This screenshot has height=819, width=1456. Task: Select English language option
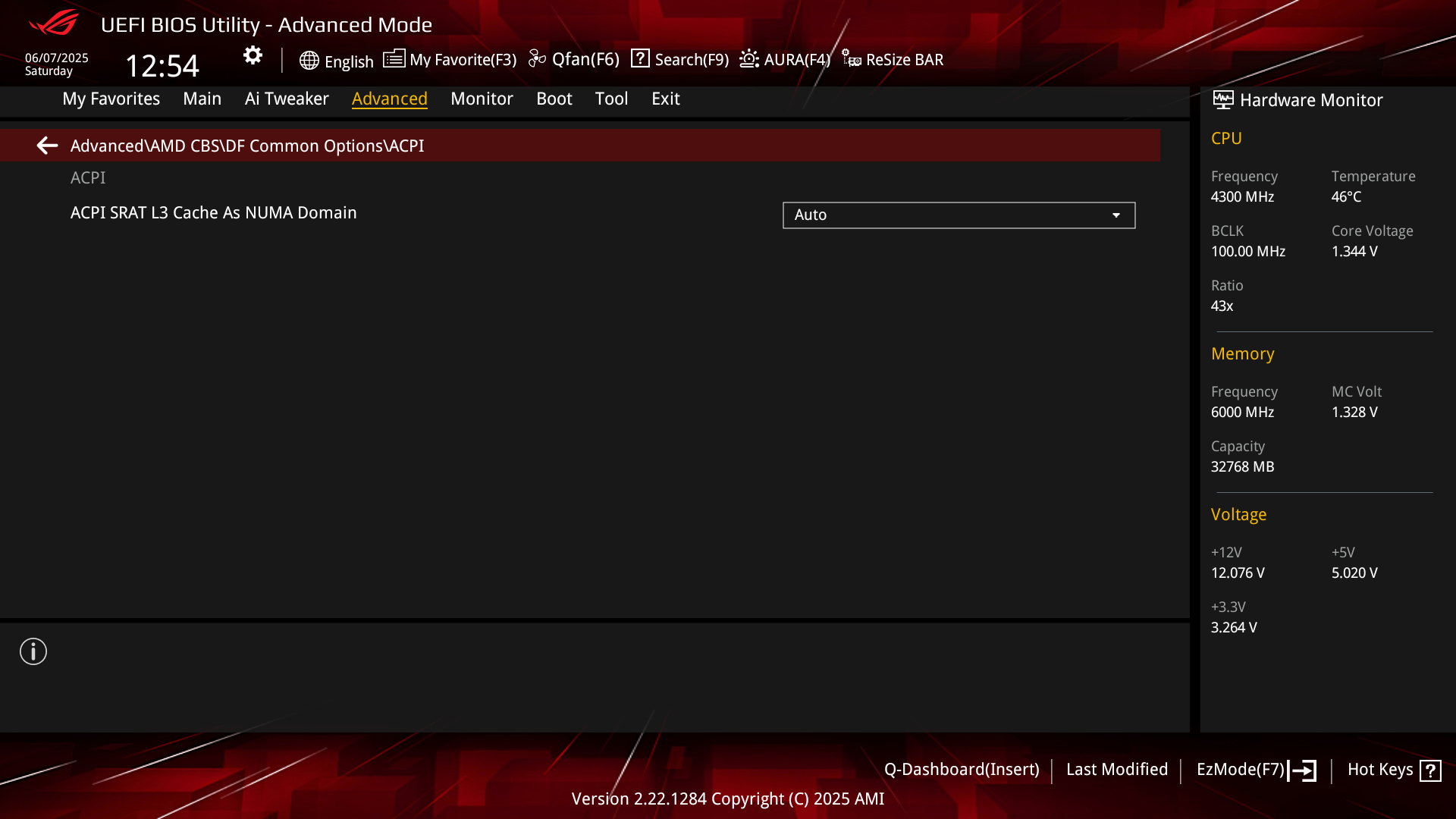[x=349, y=61]
